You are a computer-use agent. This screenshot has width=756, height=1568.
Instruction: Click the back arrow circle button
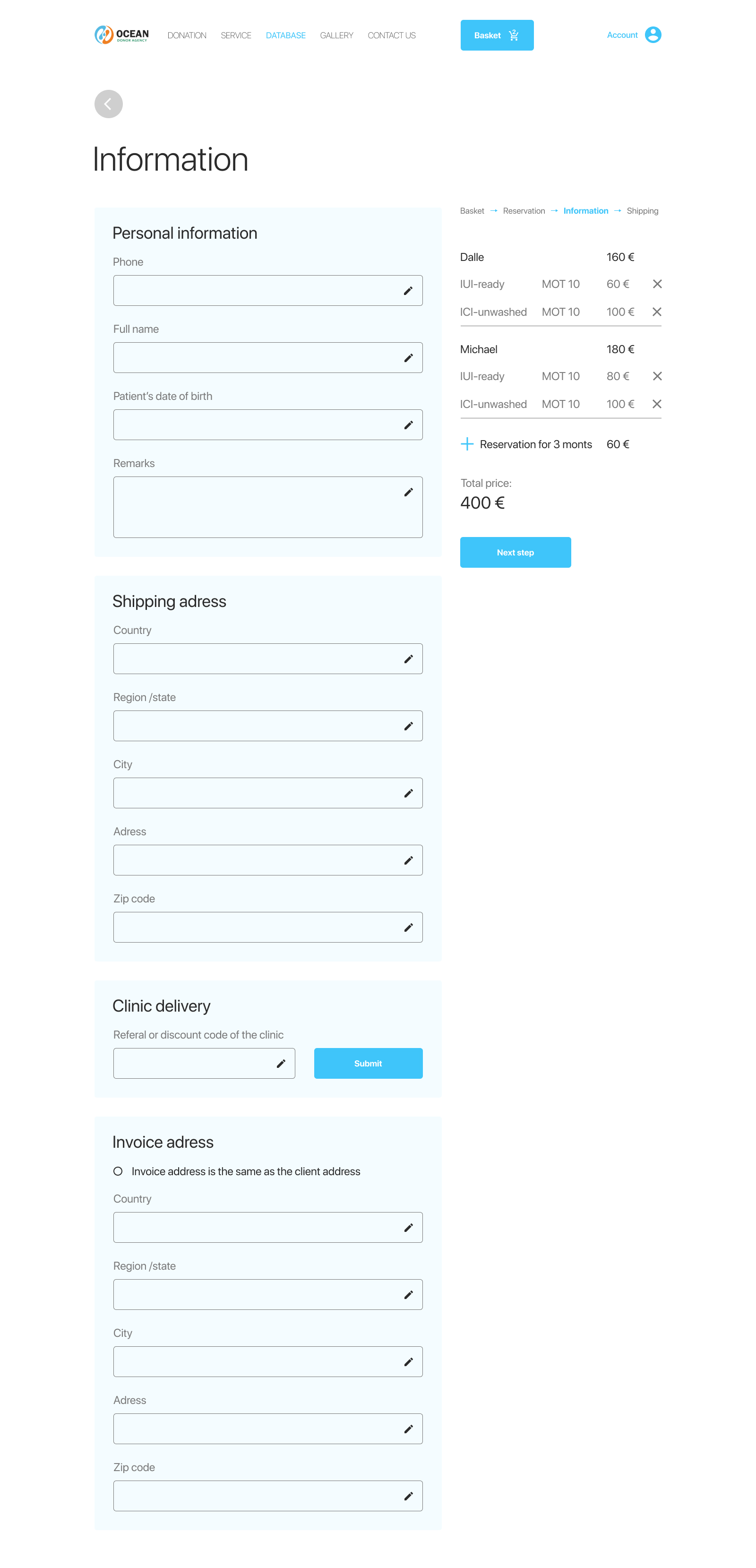tap(108, 104)
